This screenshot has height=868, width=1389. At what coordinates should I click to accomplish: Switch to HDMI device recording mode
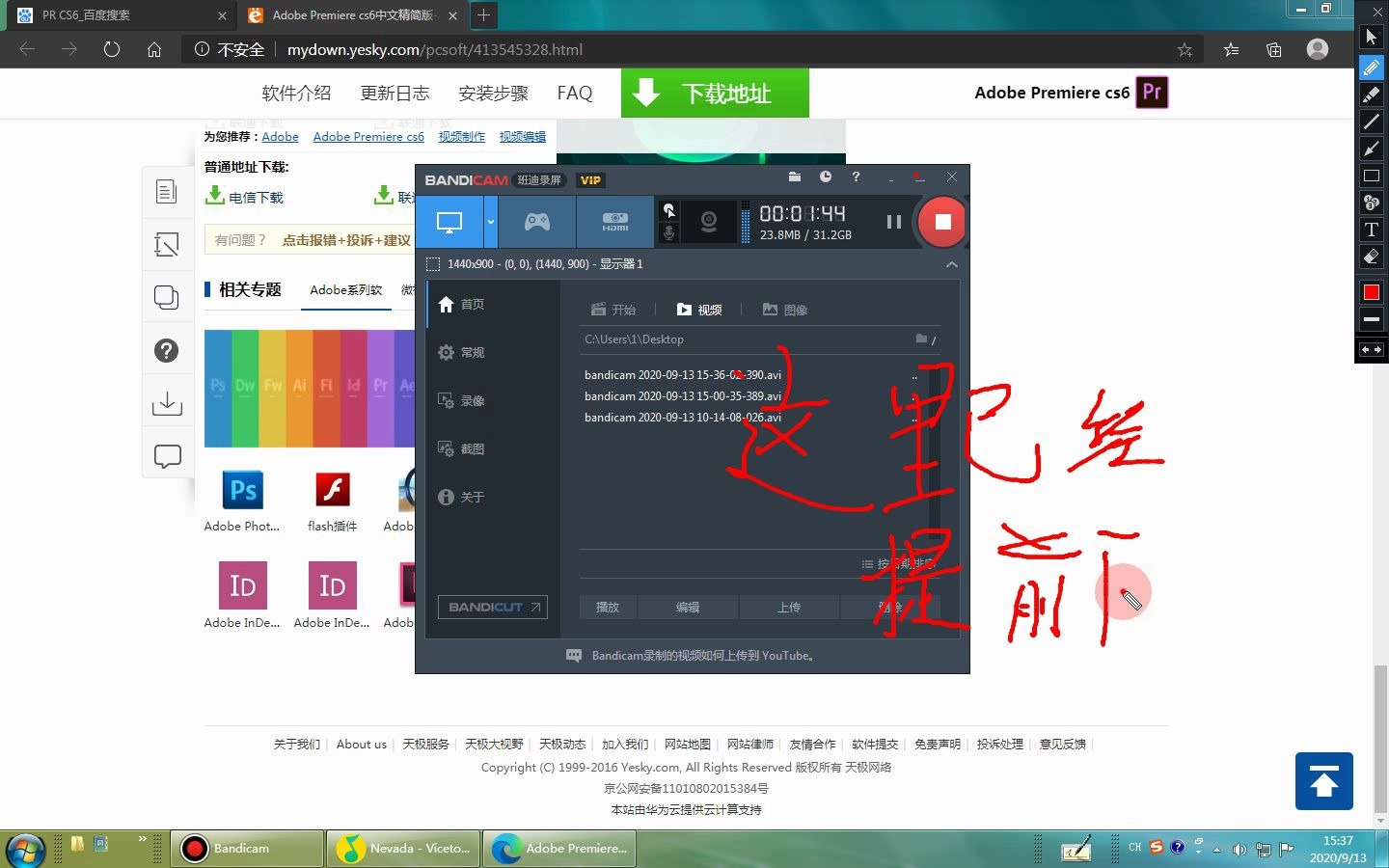(613, 221)
